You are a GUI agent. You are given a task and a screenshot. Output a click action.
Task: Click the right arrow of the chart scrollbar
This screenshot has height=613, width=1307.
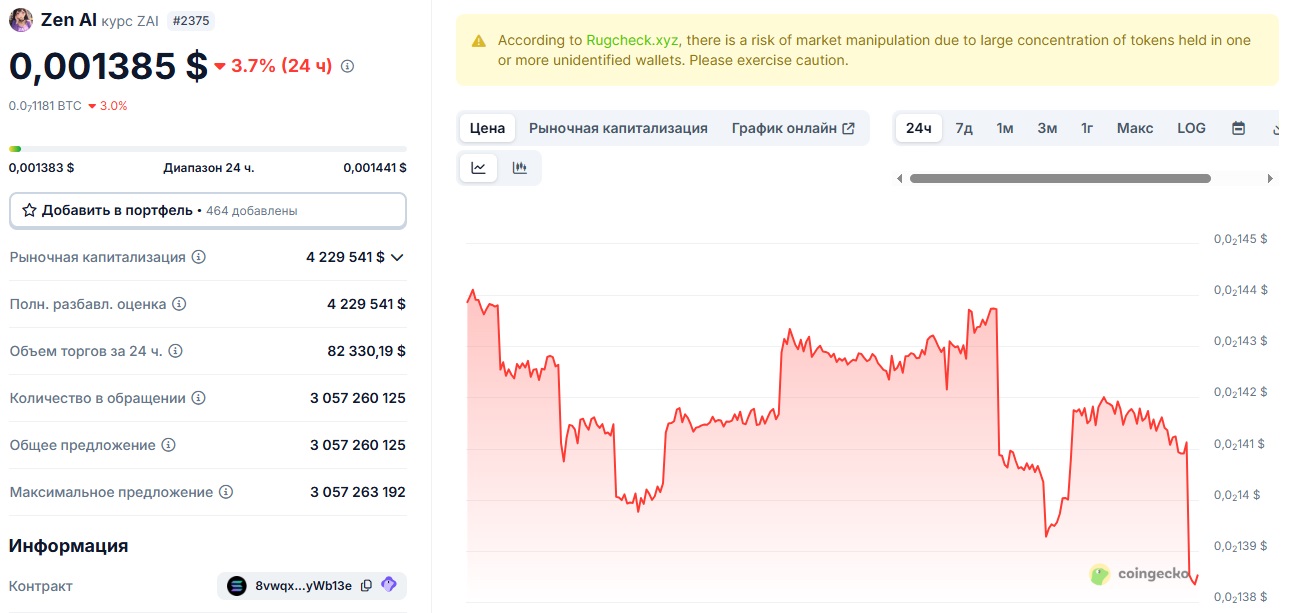click(1271, 179)
